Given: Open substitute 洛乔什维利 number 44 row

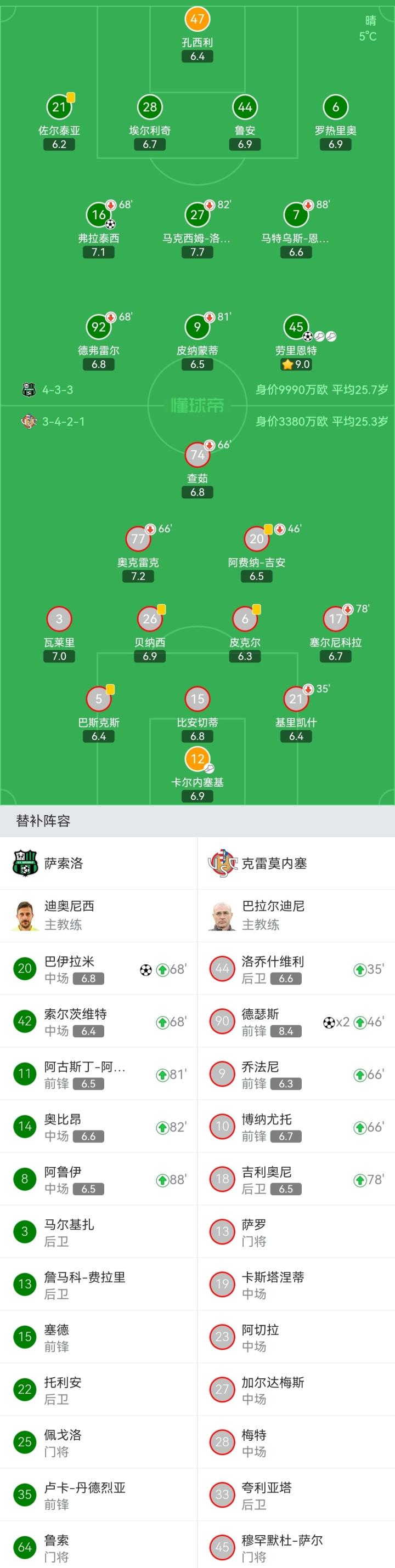Looking at the screenshot, I should point(296,969).
